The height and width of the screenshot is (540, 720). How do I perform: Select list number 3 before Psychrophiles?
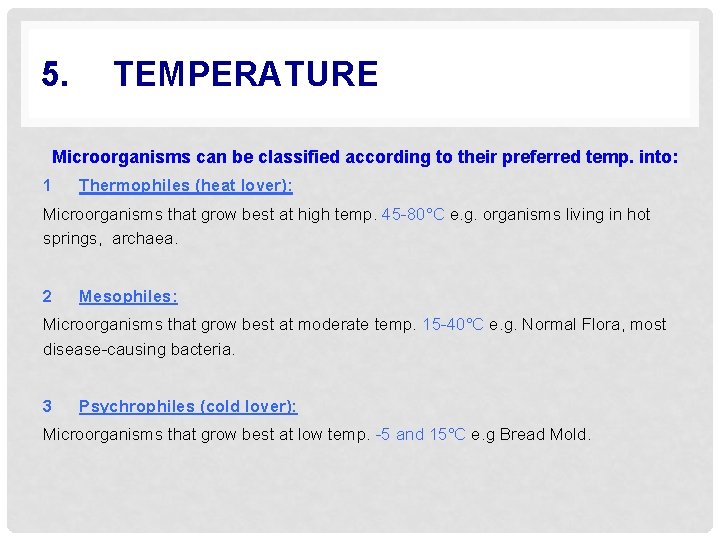click(x=47, y=406)
